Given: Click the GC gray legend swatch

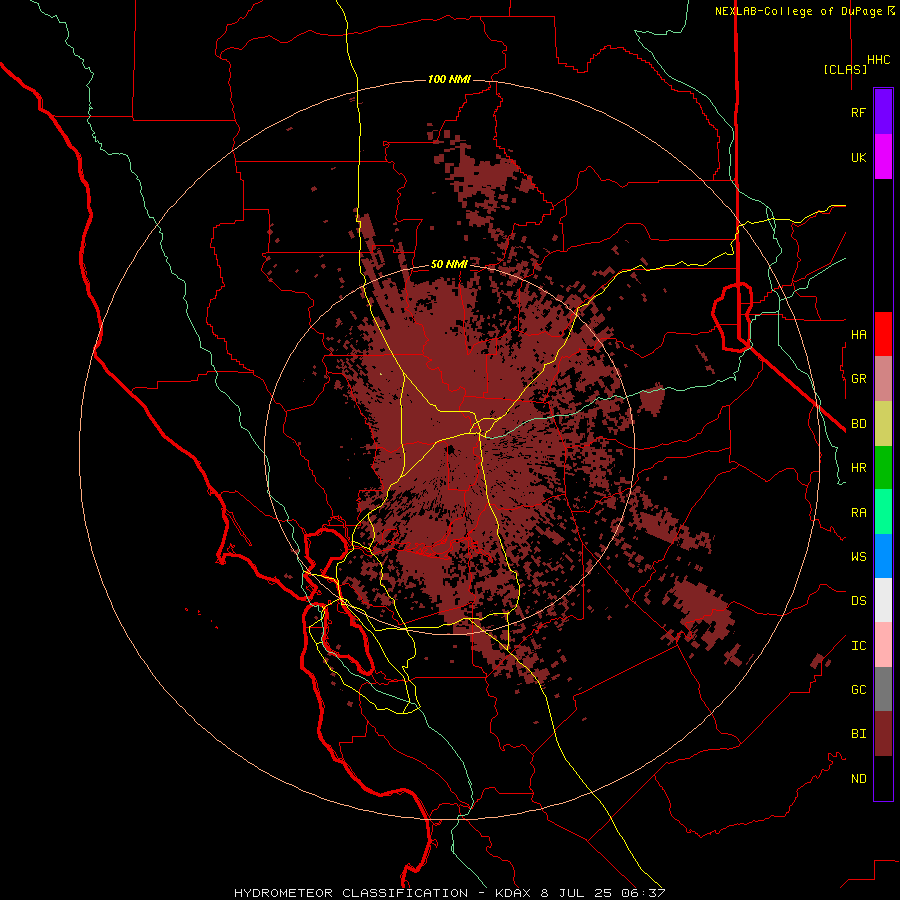Looking at the screenshot, I should (883, 689).
